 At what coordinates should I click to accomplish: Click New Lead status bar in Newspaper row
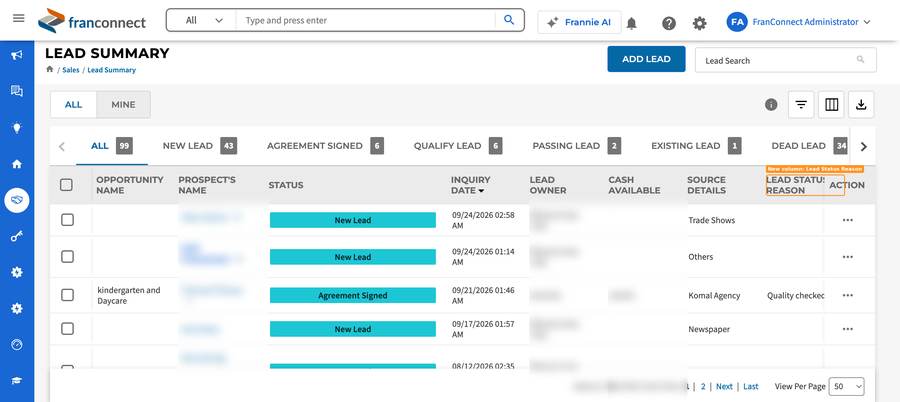(352, 329)
